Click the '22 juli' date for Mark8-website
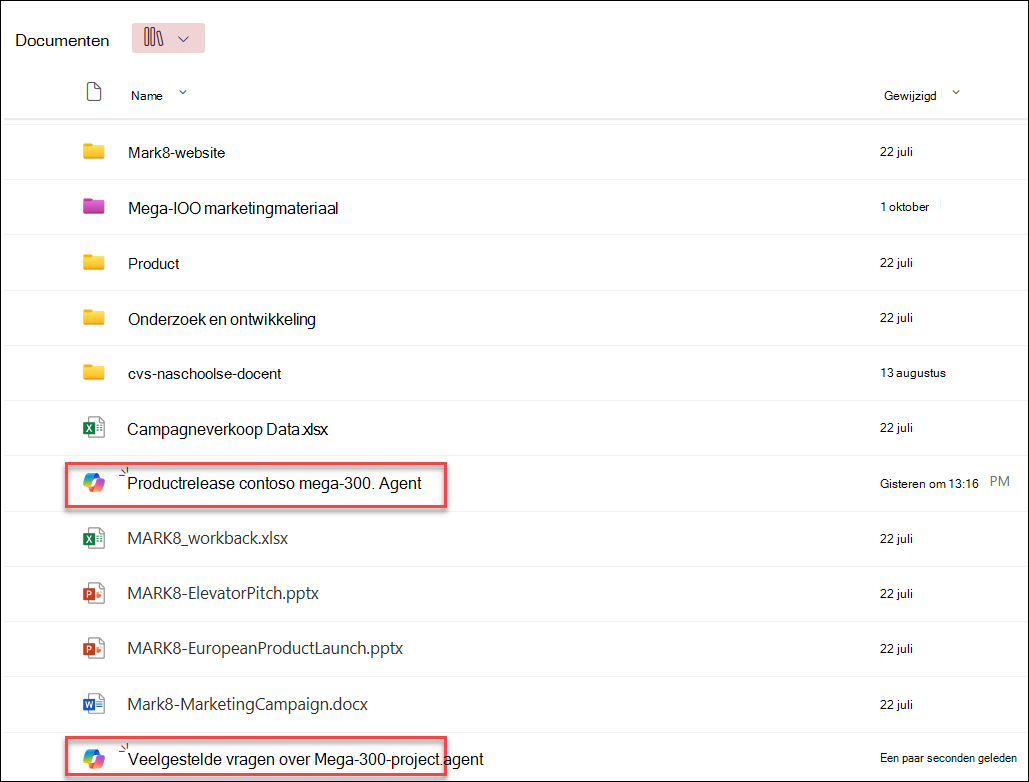Screen dimensions: 1029x782 click(x=896, y=152)
